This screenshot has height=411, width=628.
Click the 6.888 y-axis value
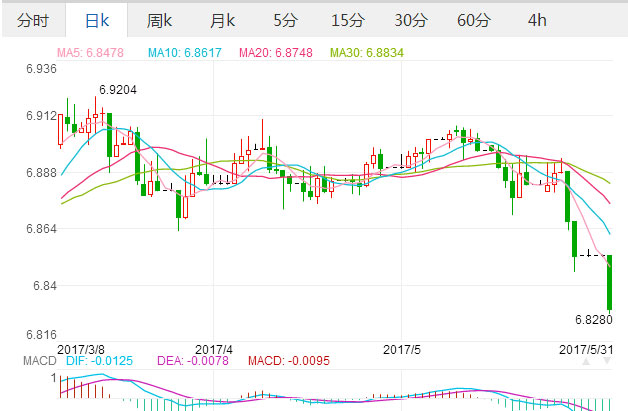(41, 173)
